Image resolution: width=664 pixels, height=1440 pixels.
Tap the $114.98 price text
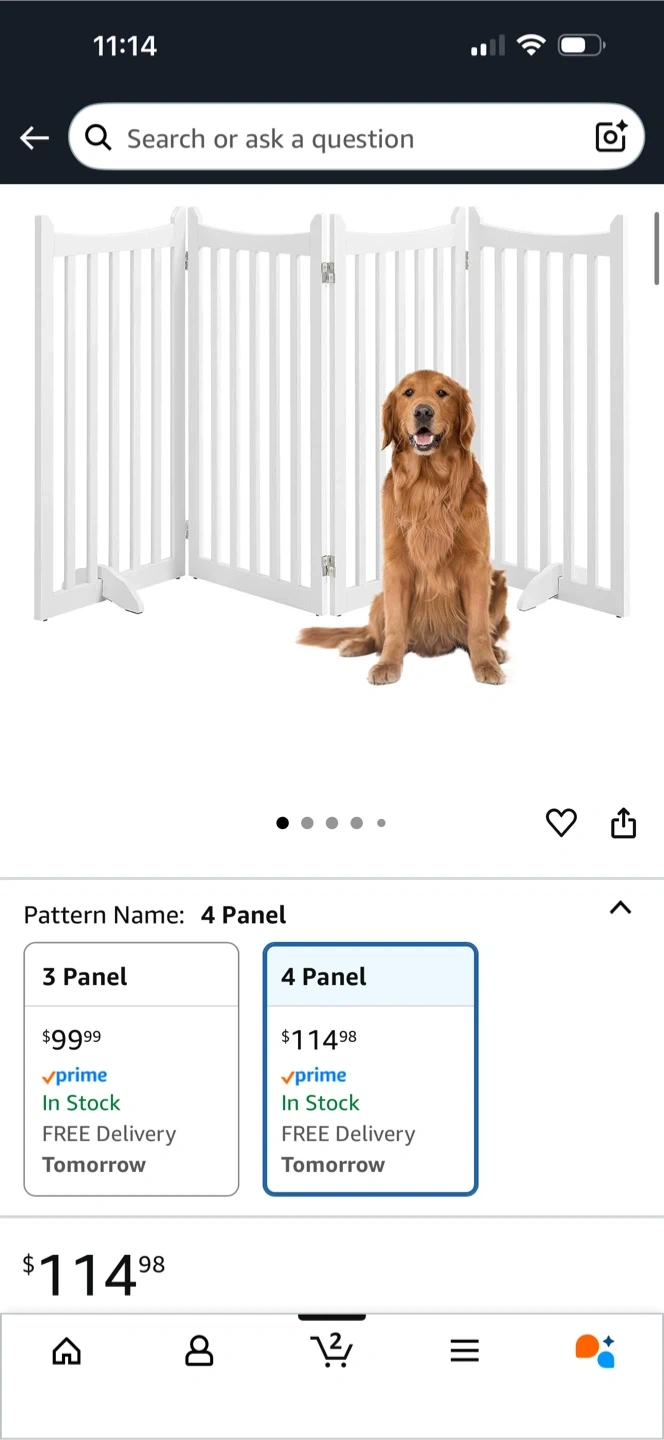click(x=94, y=1275)
